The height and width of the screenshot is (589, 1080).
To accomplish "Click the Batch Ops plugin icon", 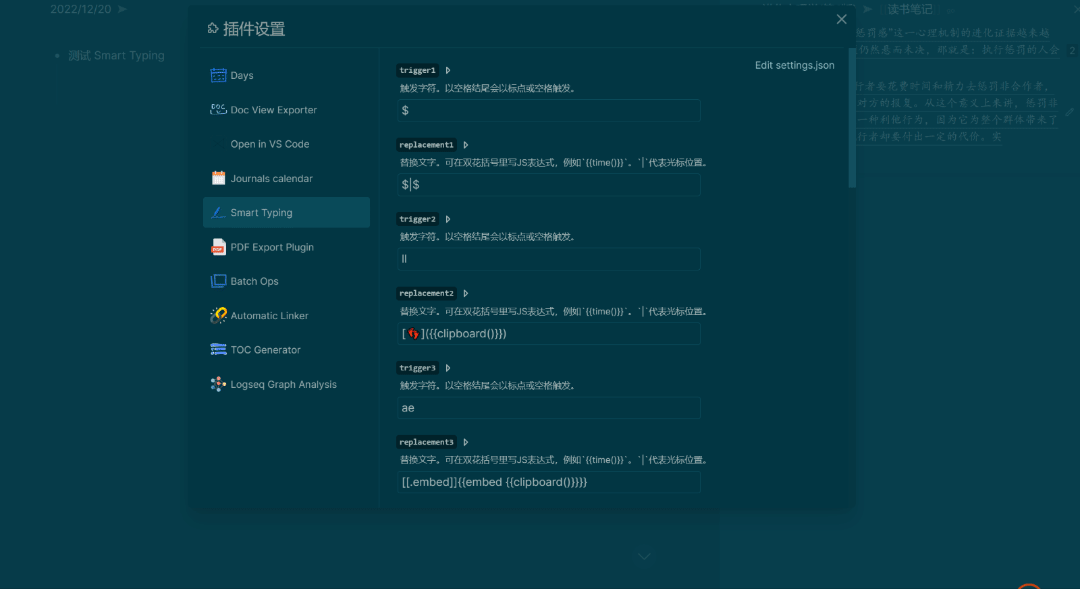I will pyautogui.click(x=218, y=281).
